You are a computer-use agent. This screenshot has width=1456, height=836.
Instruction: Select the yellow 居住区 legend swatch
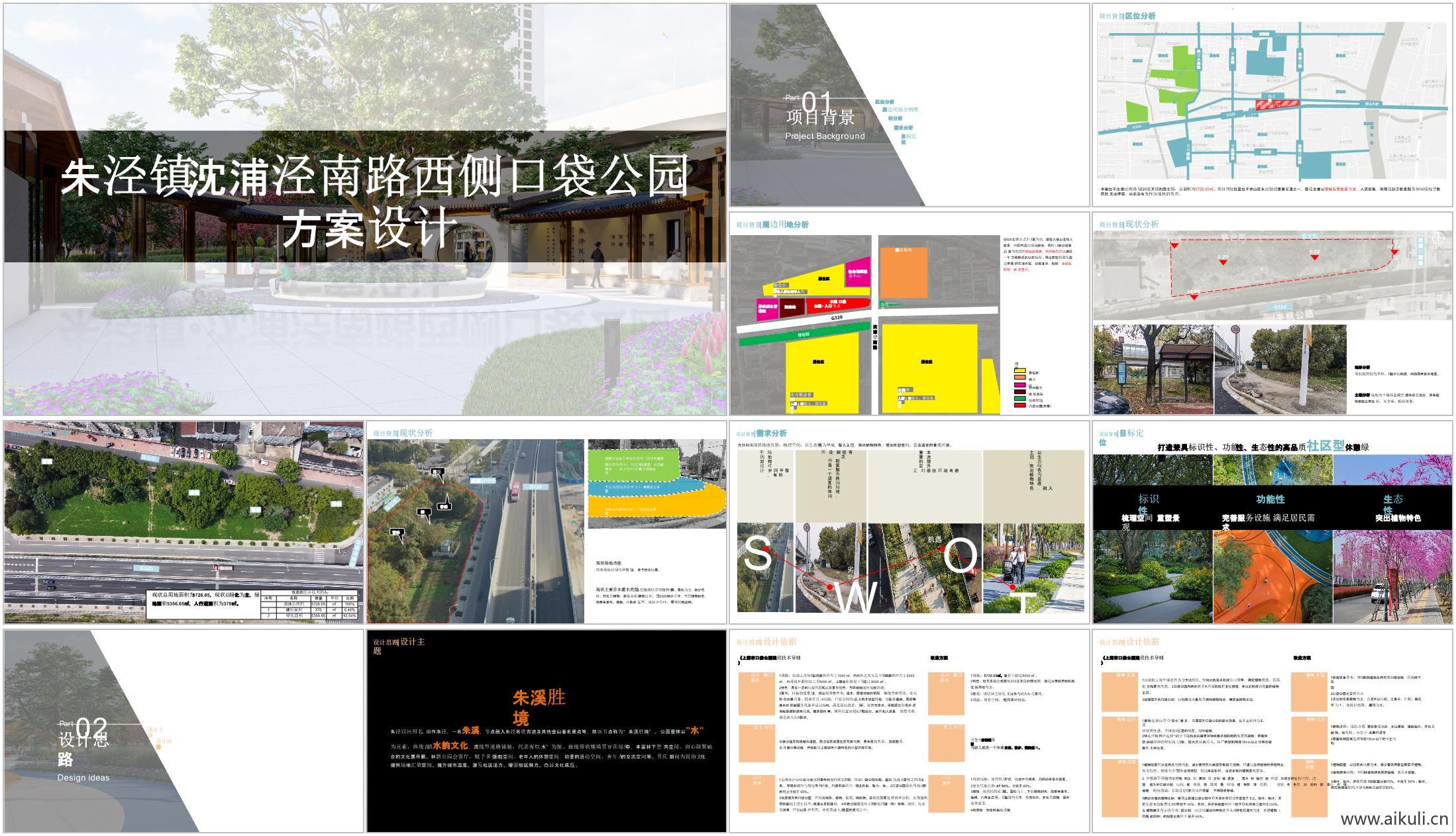[x=1020, y=370]
